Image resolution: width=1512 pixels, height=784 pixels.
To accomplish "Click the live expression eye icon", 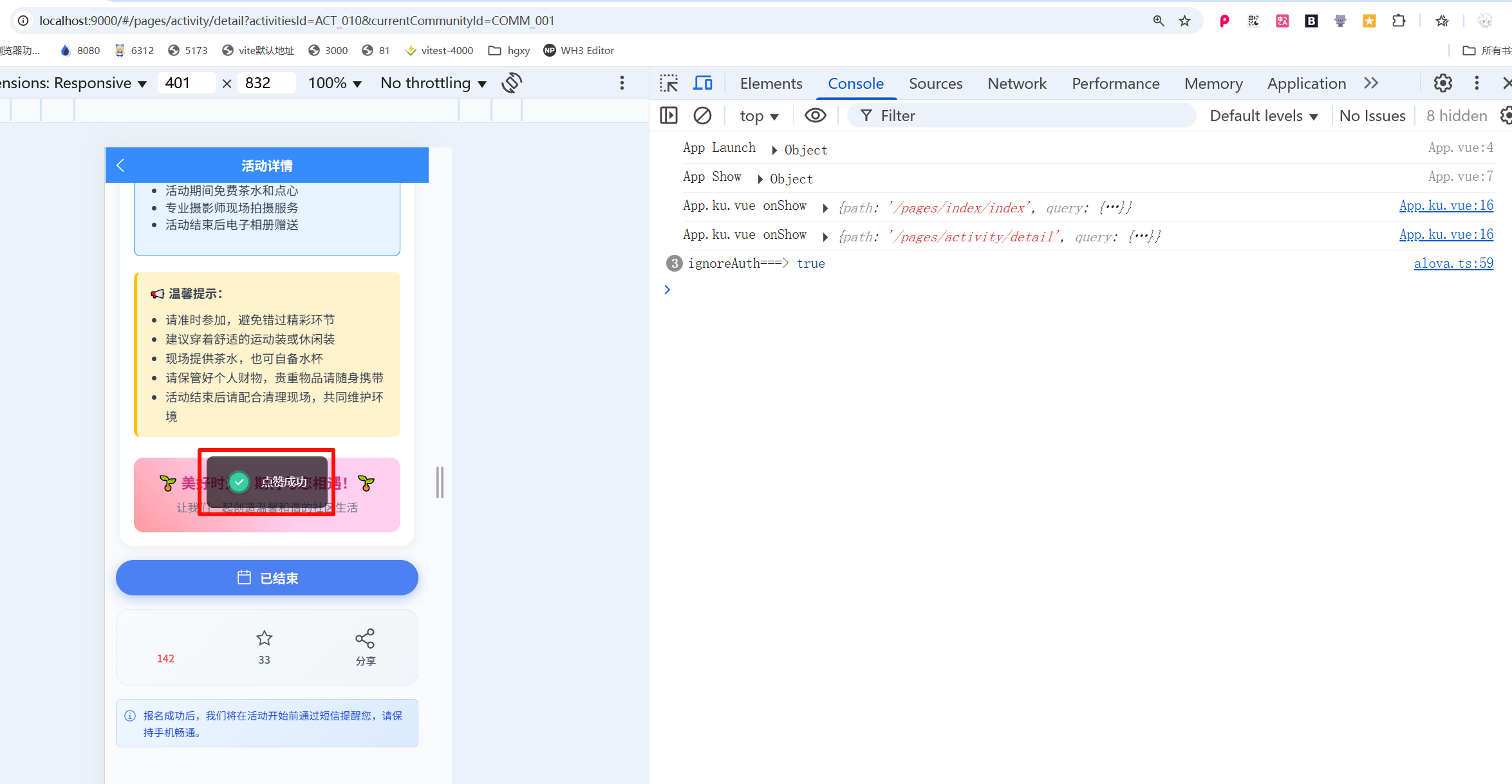I will click(815, 116).
